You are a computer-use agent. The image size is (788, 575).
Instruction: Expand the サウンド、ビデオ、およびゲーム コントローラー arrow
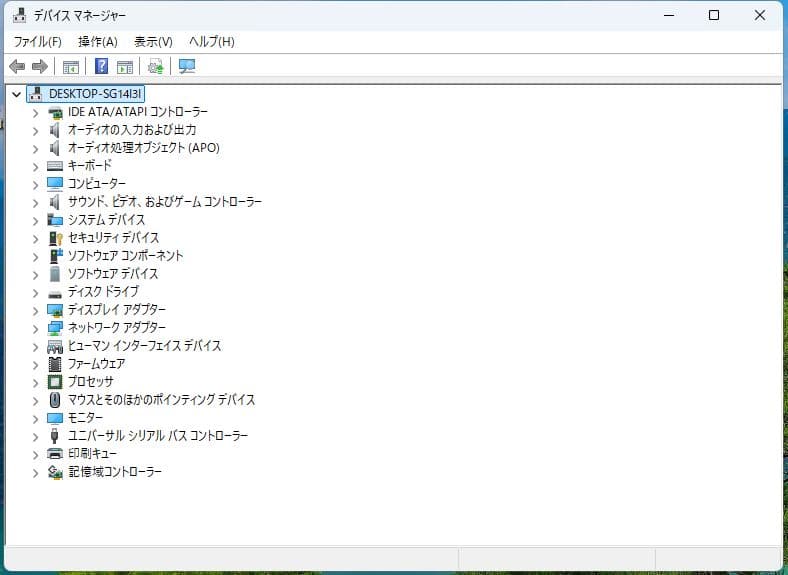coord(35,203)
